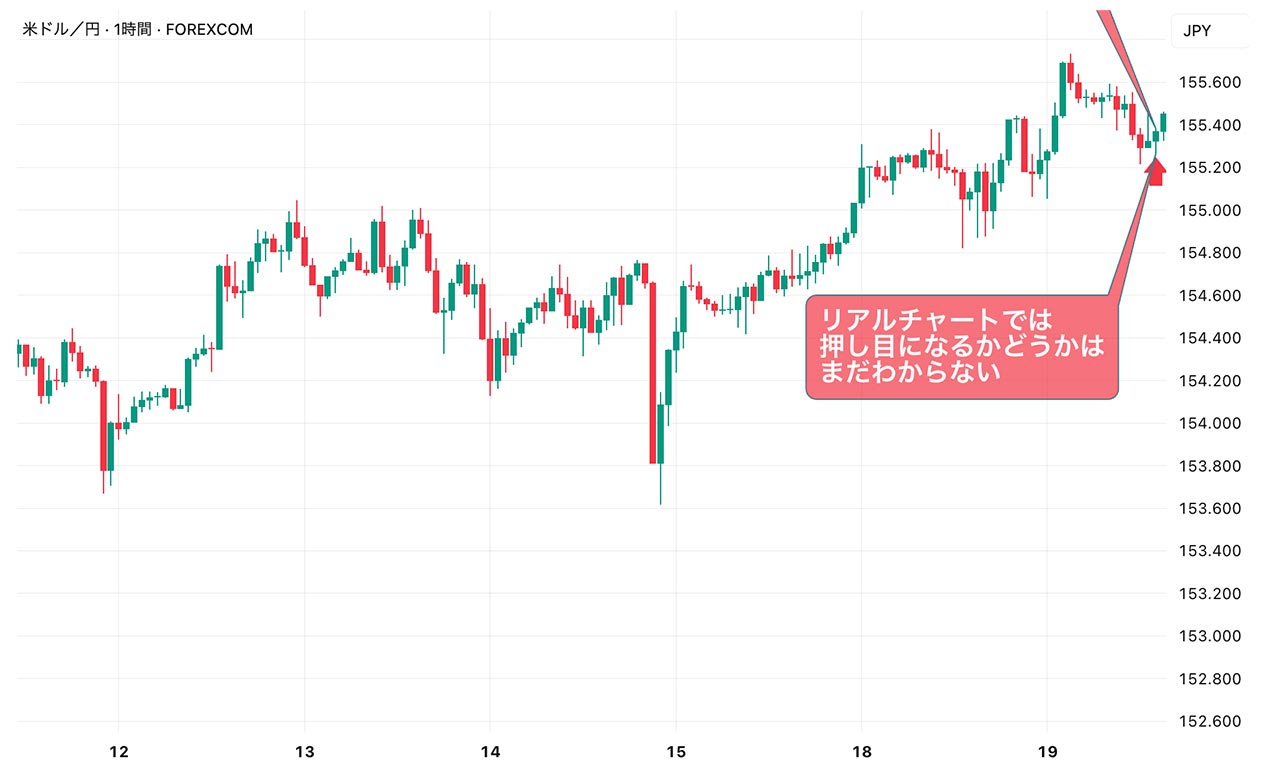Click the 155.000 price axis label

click(1209, 210)
